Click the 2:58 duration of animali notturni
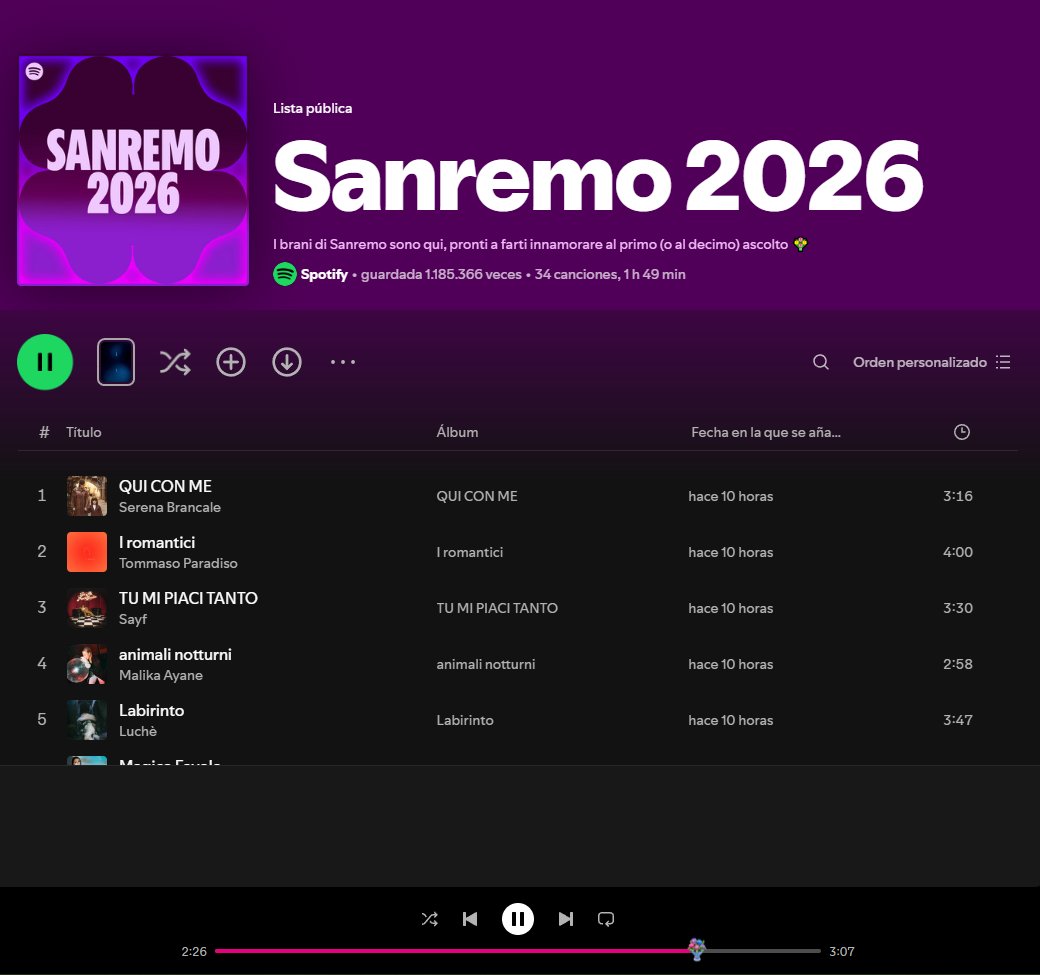Image resolution: width=1040 pixels, height=975 pixels. (x=958, y=664)
